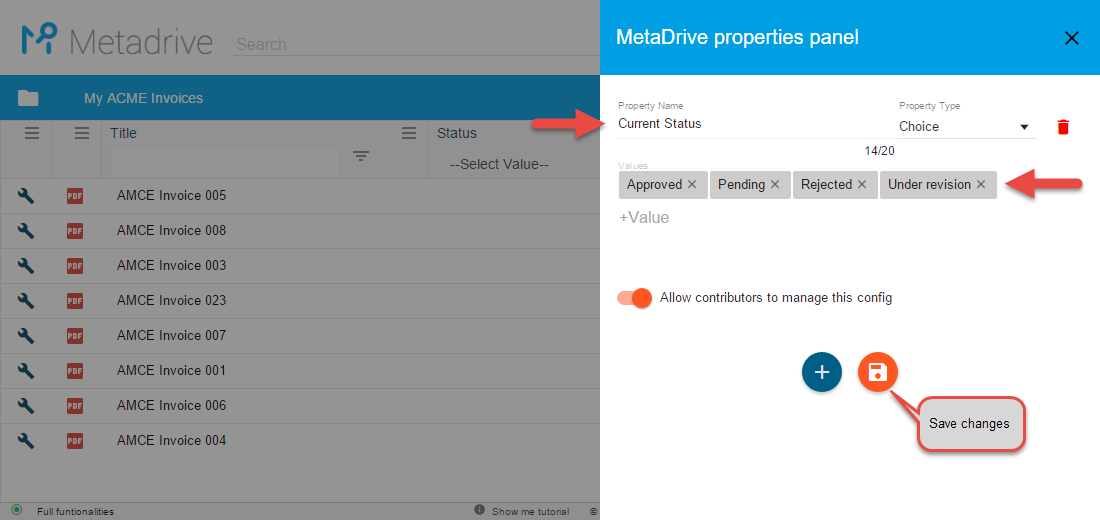Open PDF icon of AMCE Invoice 003

[x=74, y=266]
